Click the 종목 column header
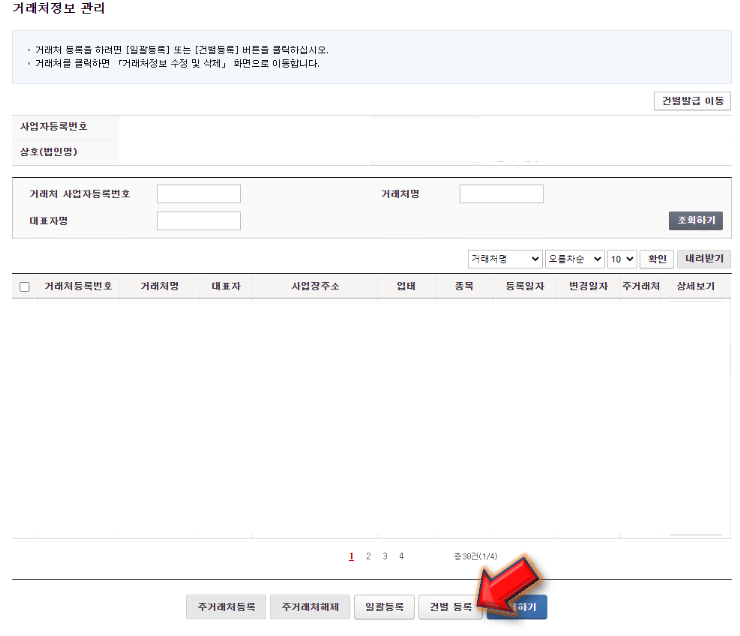 pyautogui.click(x=464, y=286)
